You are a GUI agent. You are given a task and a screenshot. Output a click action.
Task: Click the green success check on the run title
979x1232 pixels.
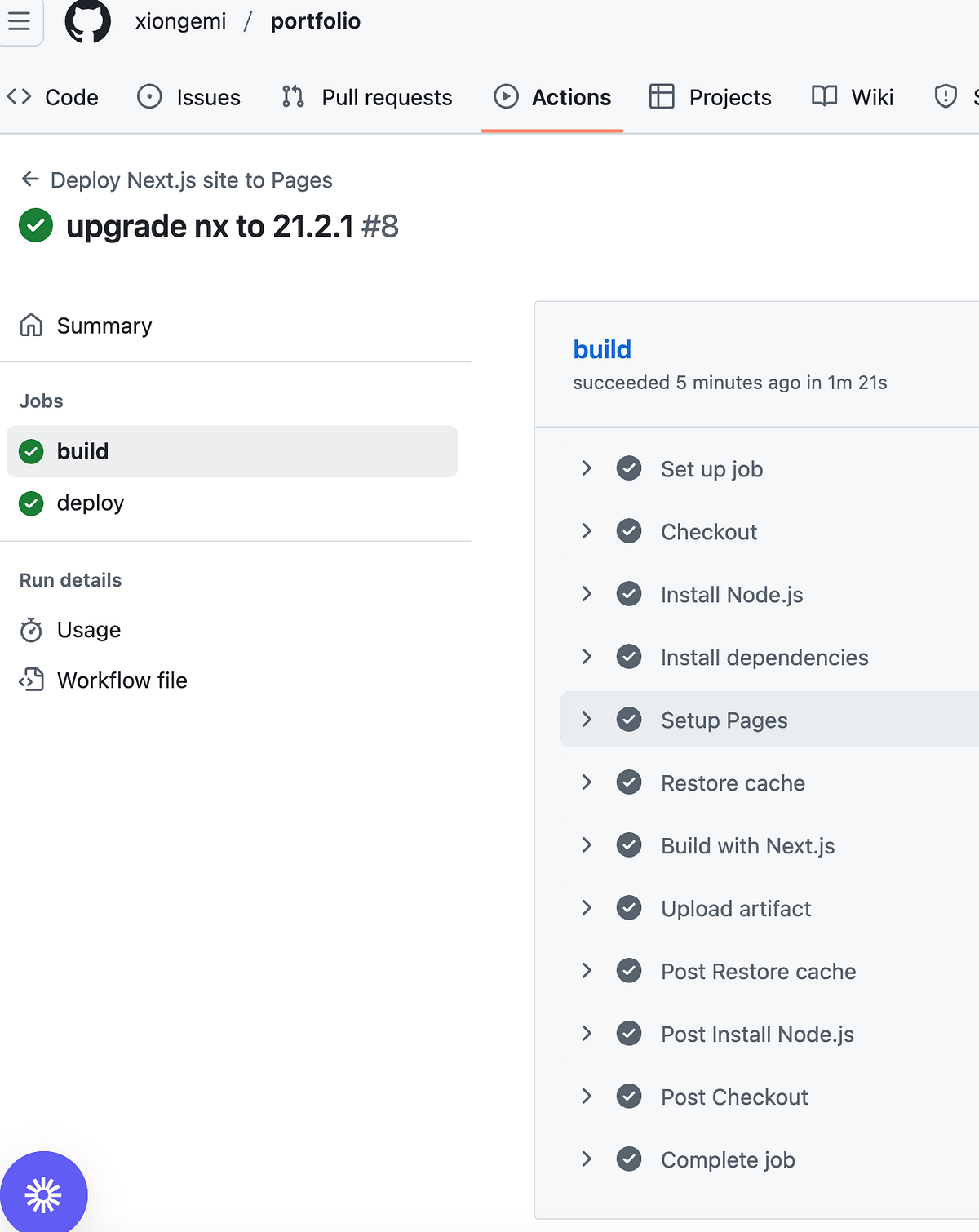pyautogui.click(x=36, y=226)
